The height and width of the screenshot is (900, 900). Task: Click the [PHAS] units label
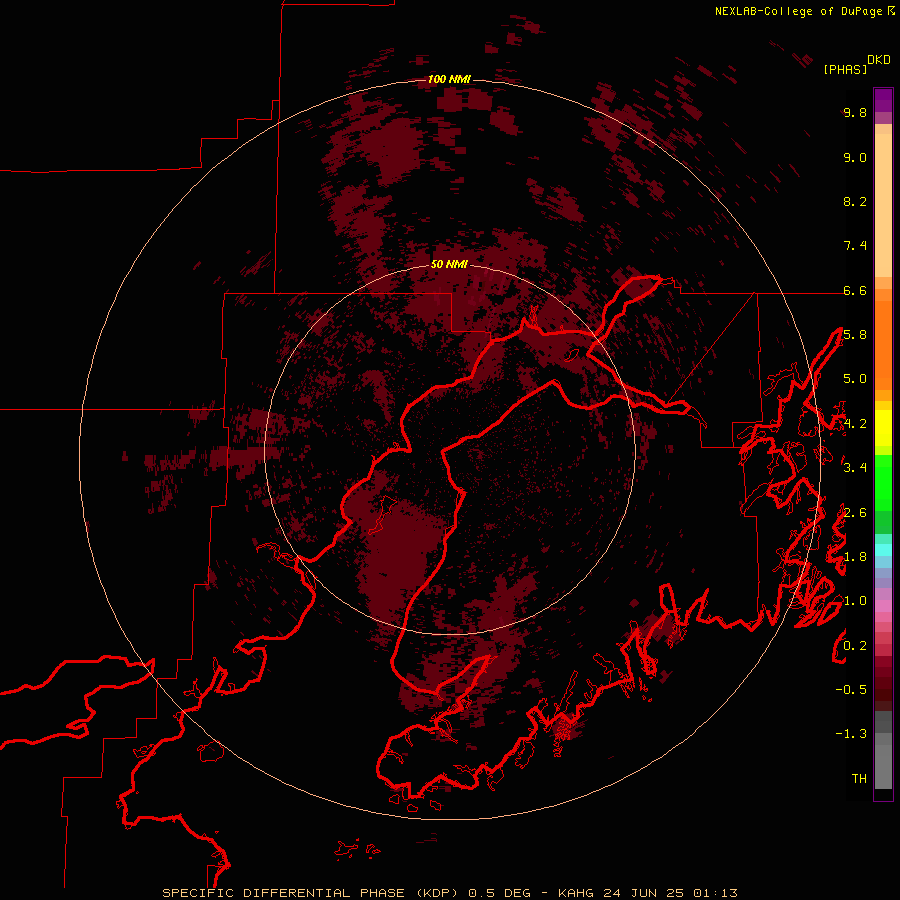coord(845,69)
